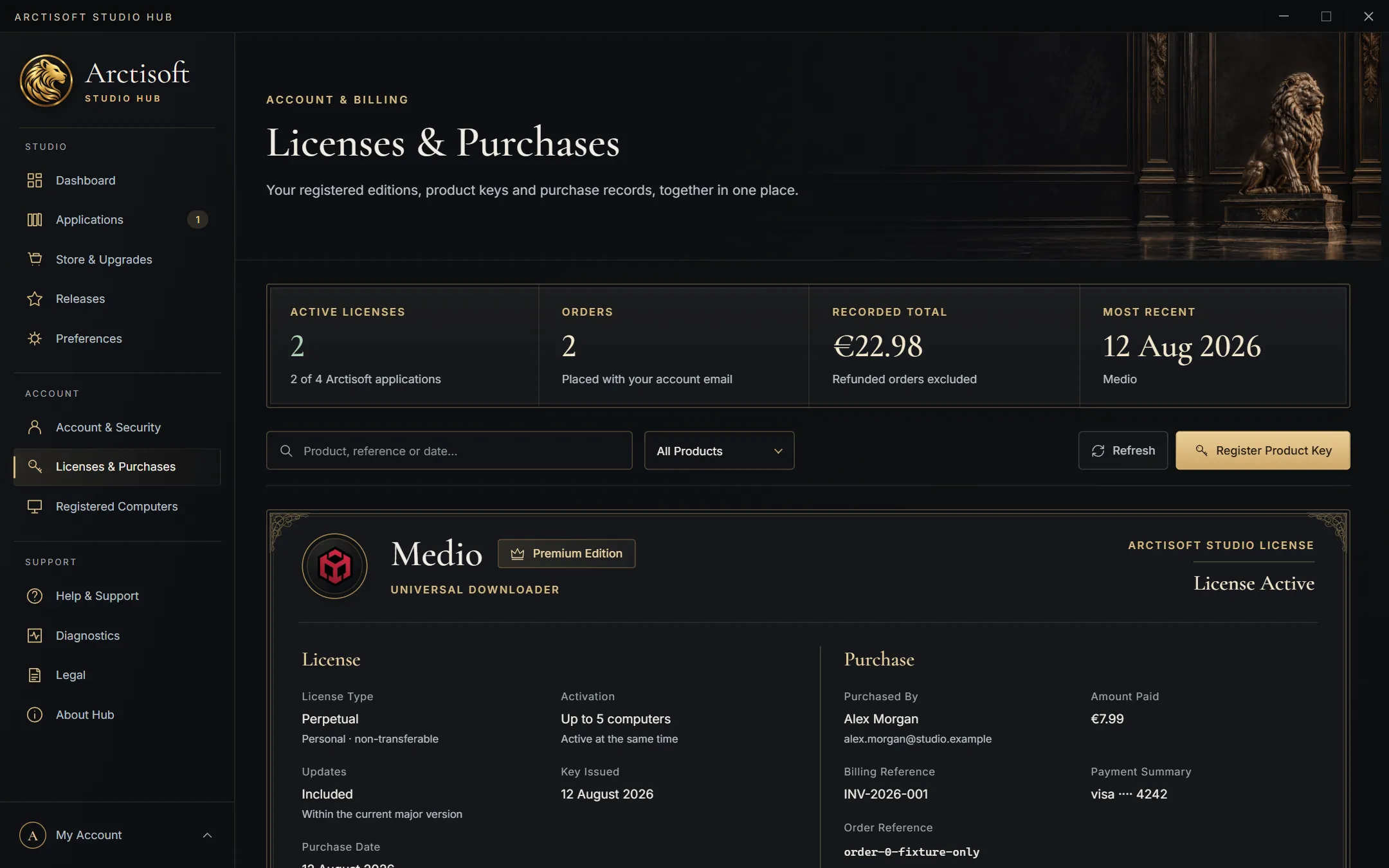Click the Arctisoft lion logo
The image size is (1389, 868).
click(x=46, y=80)
